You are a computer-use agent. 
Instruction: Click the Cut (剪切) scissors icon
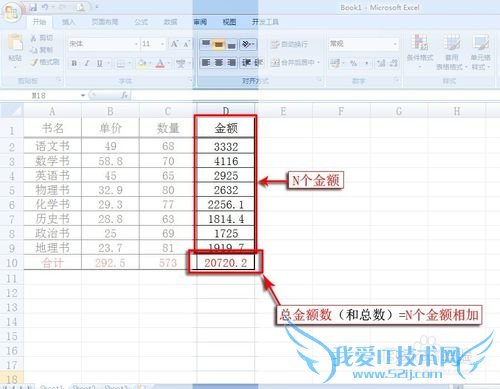33,38
